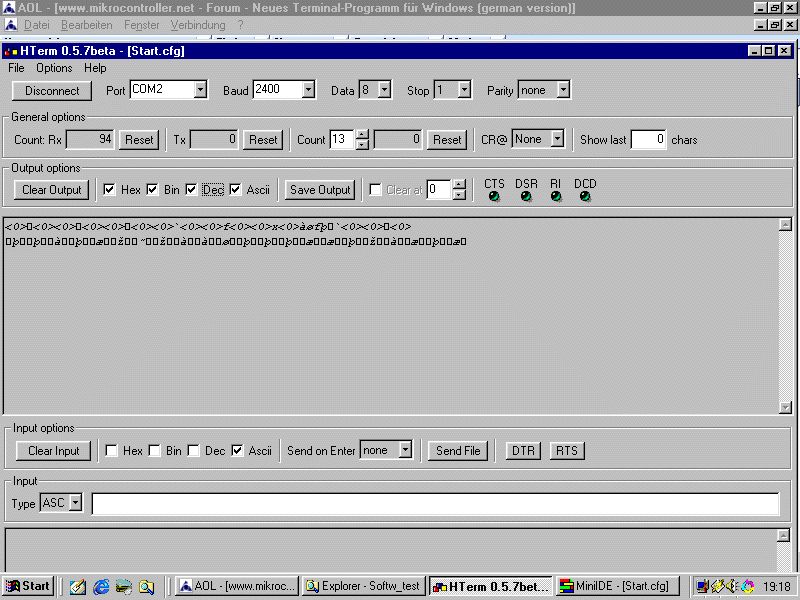Viewport: 800px width, 600px height.
Task: Click the CTS status LED indicator
Action: (x=494, y=196)
